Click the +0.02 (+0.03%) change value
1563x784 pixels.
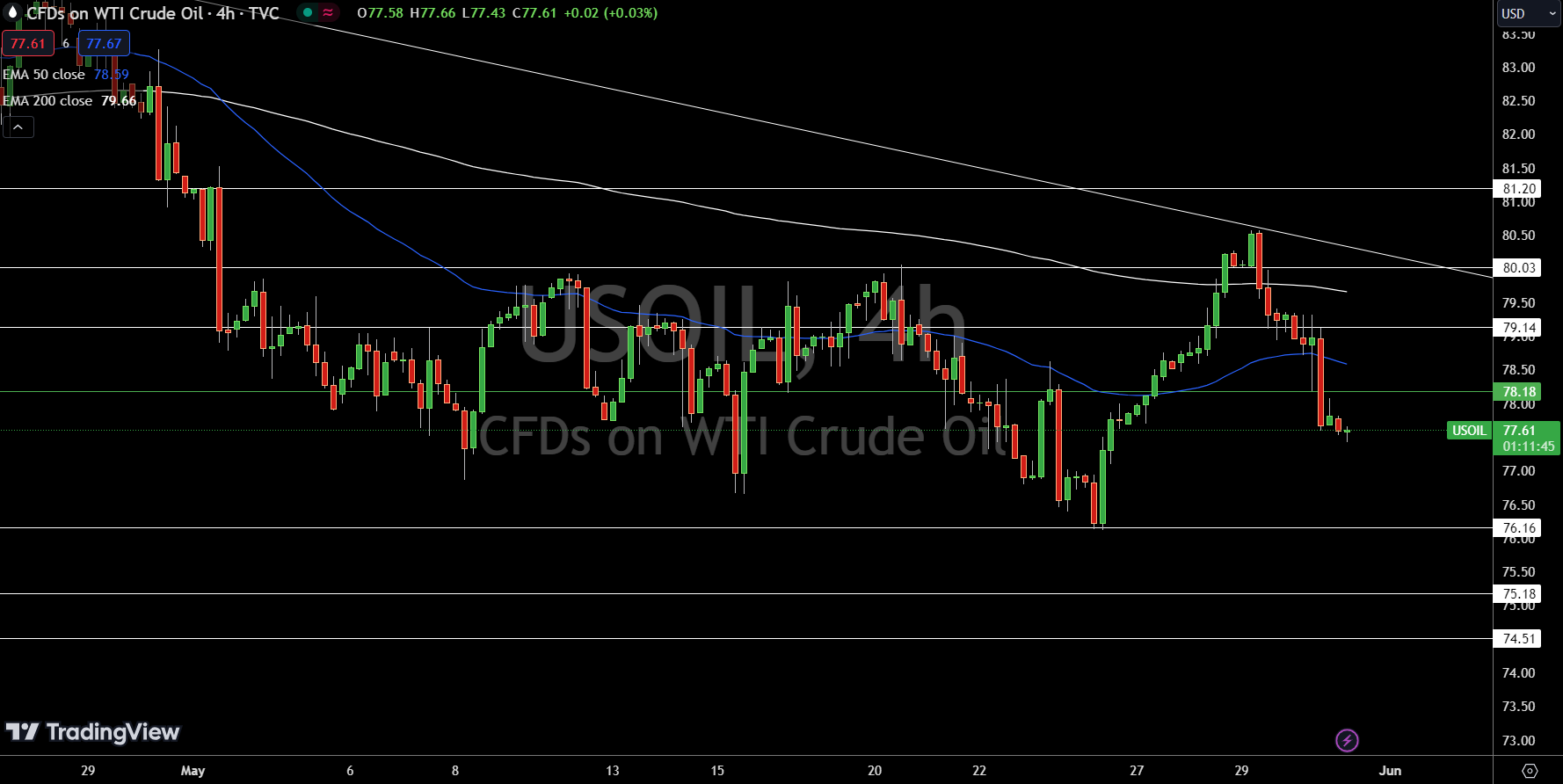coord(610,13)
